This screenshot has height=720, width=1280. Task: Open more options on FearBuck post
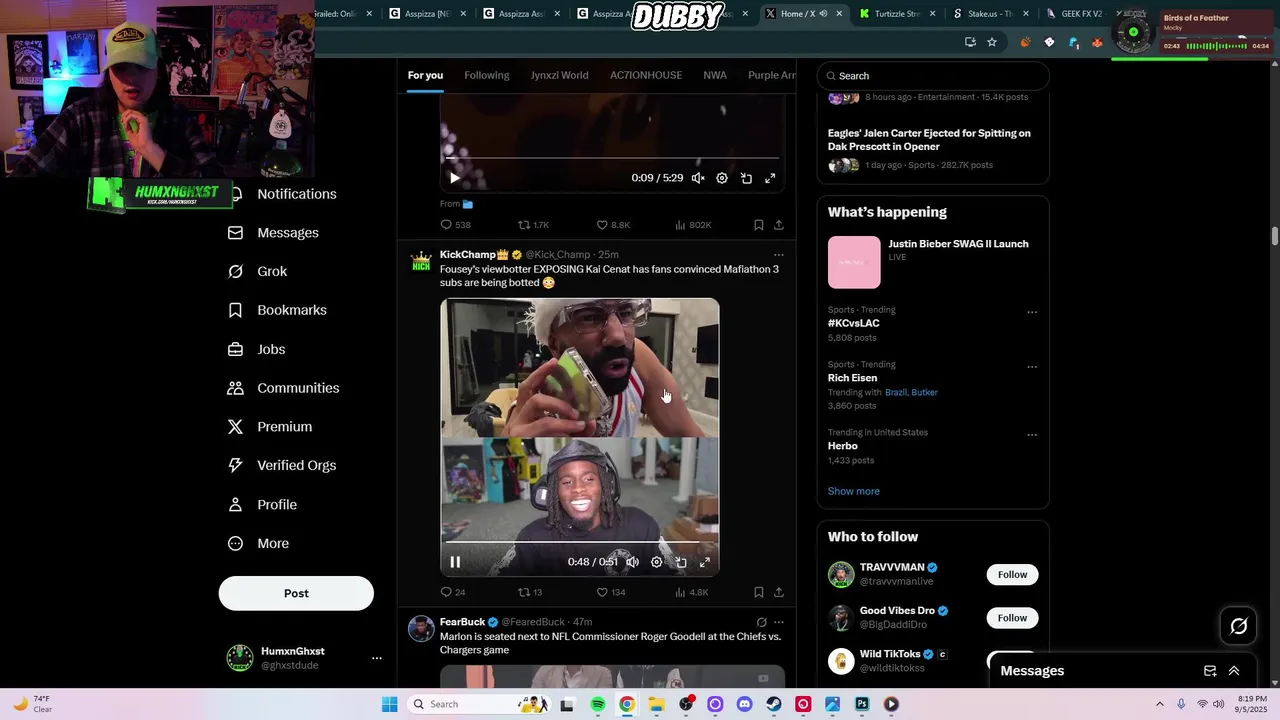[x=779, y=622]
